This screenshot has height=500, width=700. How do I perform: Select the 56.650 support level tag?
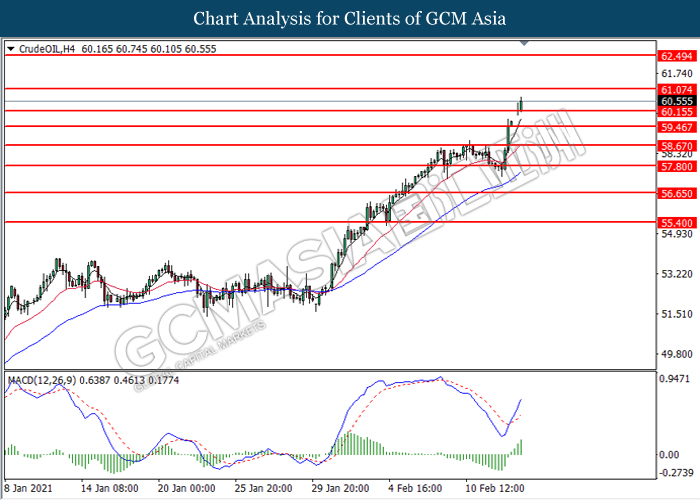(675, 193)
